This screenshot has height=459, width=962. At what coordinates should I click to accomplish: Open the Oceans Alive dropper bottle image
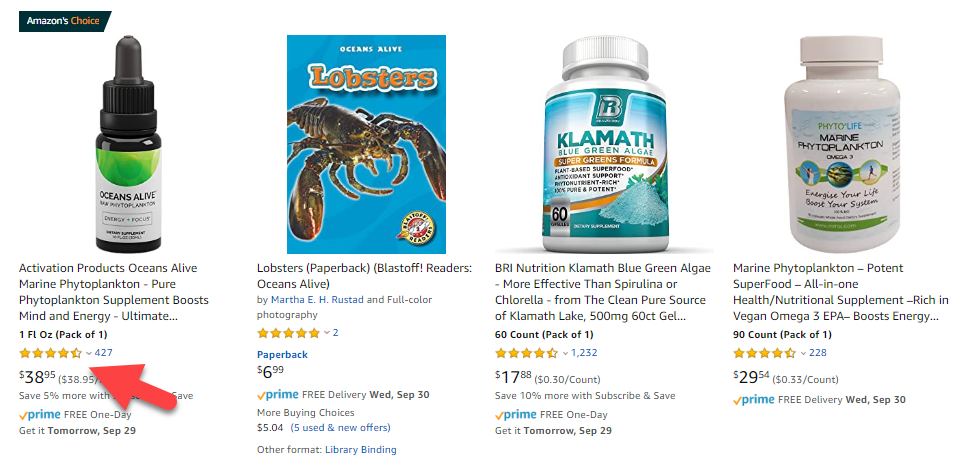[x=128, y=144]
